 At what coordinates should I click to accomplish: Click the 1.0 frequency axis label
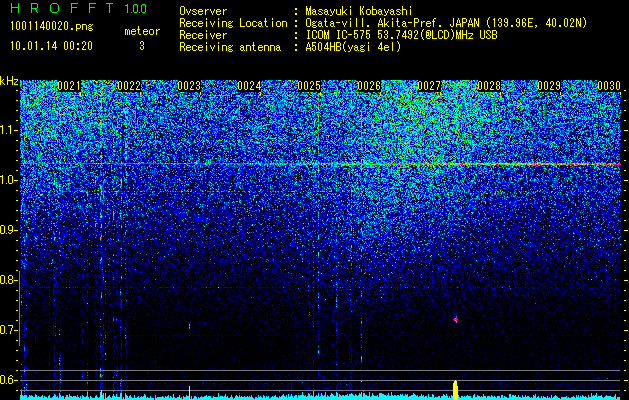8,181
